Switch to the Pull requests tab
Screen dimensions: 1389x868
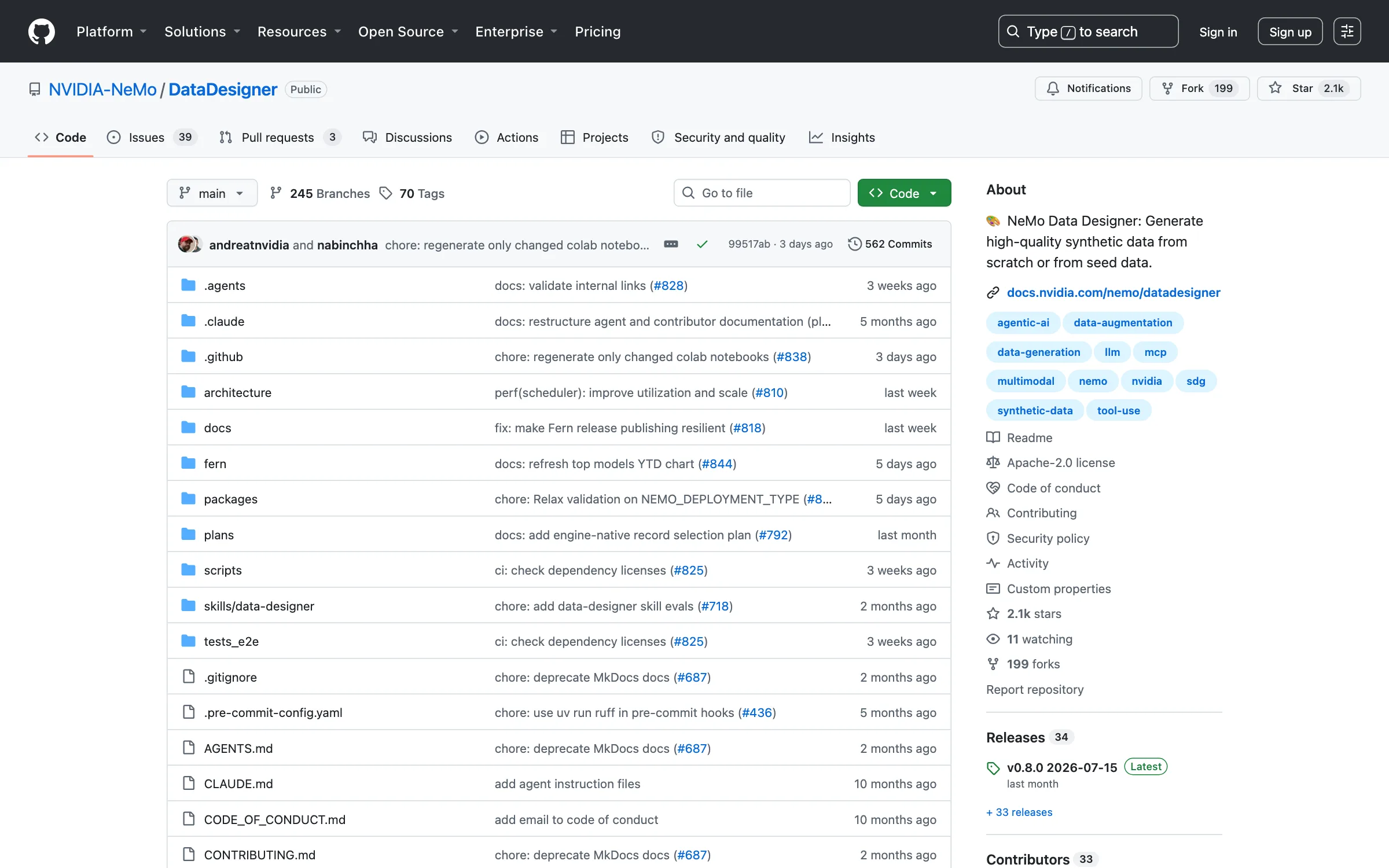[280, 137]
